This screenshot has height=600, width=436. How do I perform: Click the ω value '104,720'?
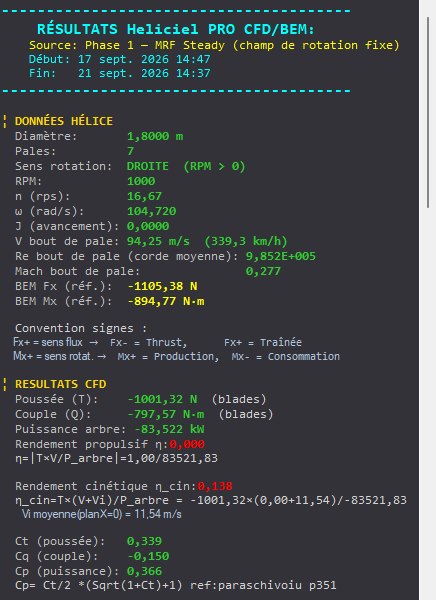152,211
